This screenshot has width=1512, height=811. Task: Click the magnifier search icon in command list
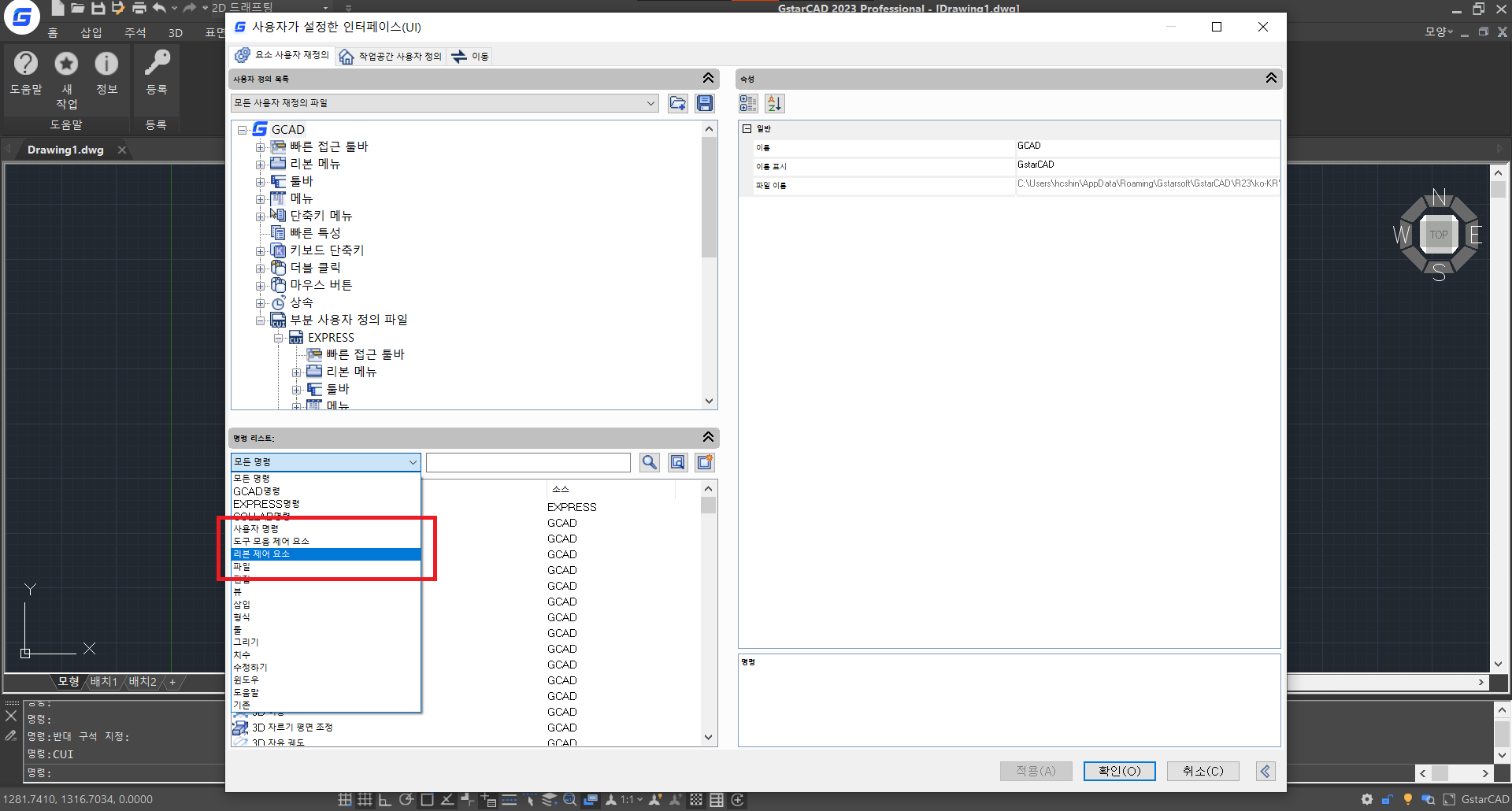650,462
